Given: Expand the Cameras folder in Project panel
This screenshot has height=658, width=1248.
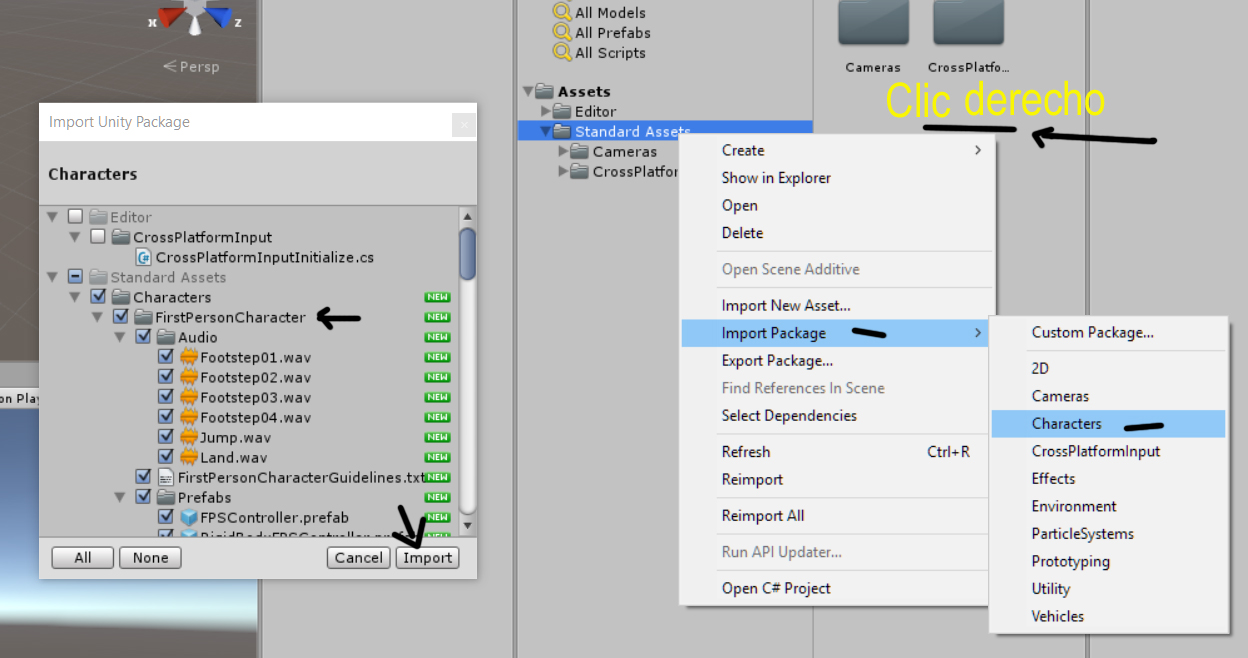Looking at the screenshot, I should pos(563,151).
